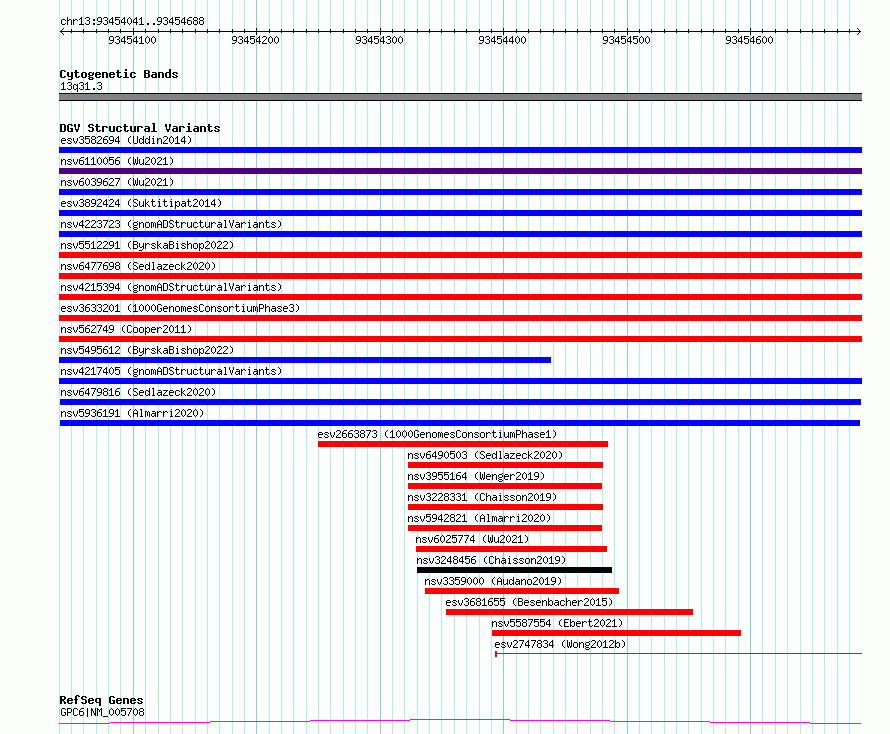This screenshot has height=734, width=890.
Task: Click the GPC6|NM_005708 gene label
Action: tap(102, 712)
